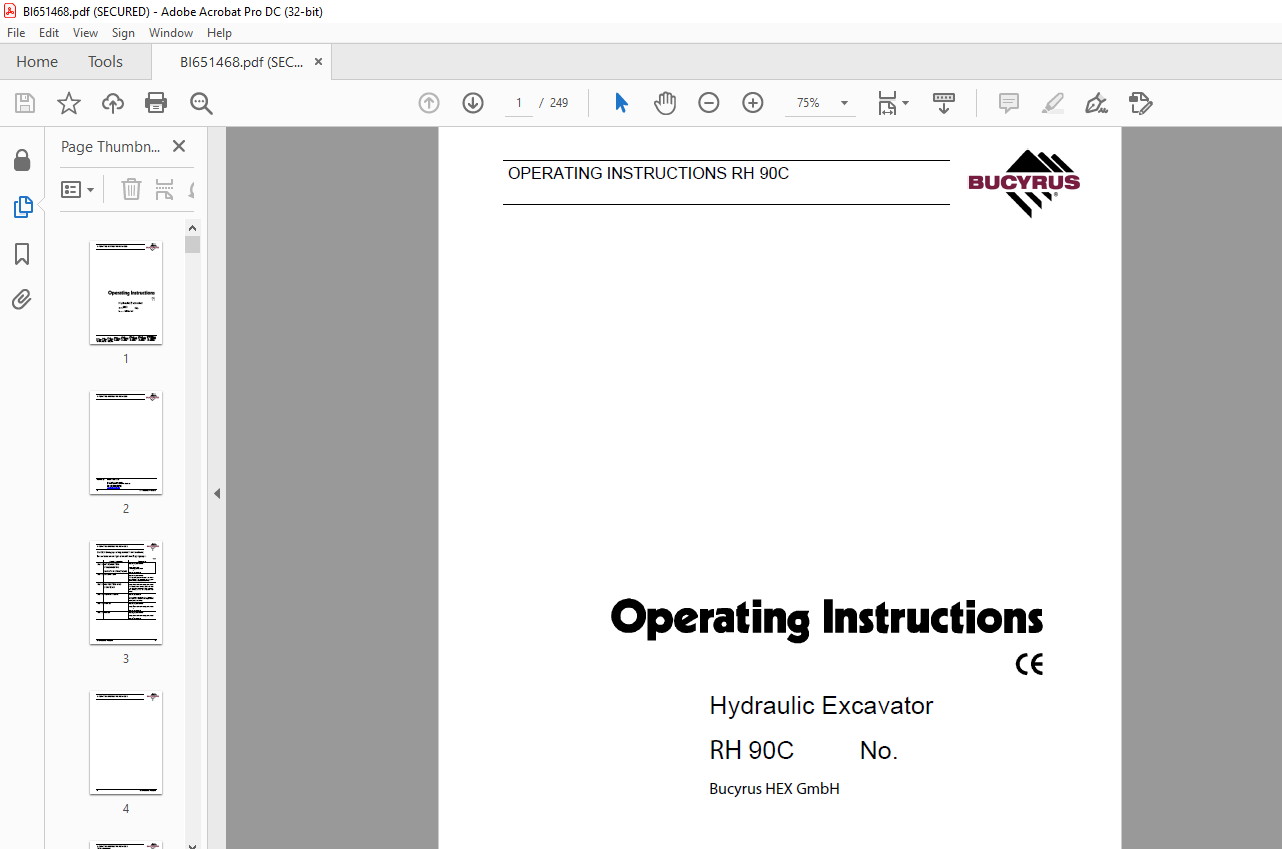This screenshot has width=1282, height=849.
Task: Click the thumbnail panel scrollbar handle
Action: tap(192, 245)
